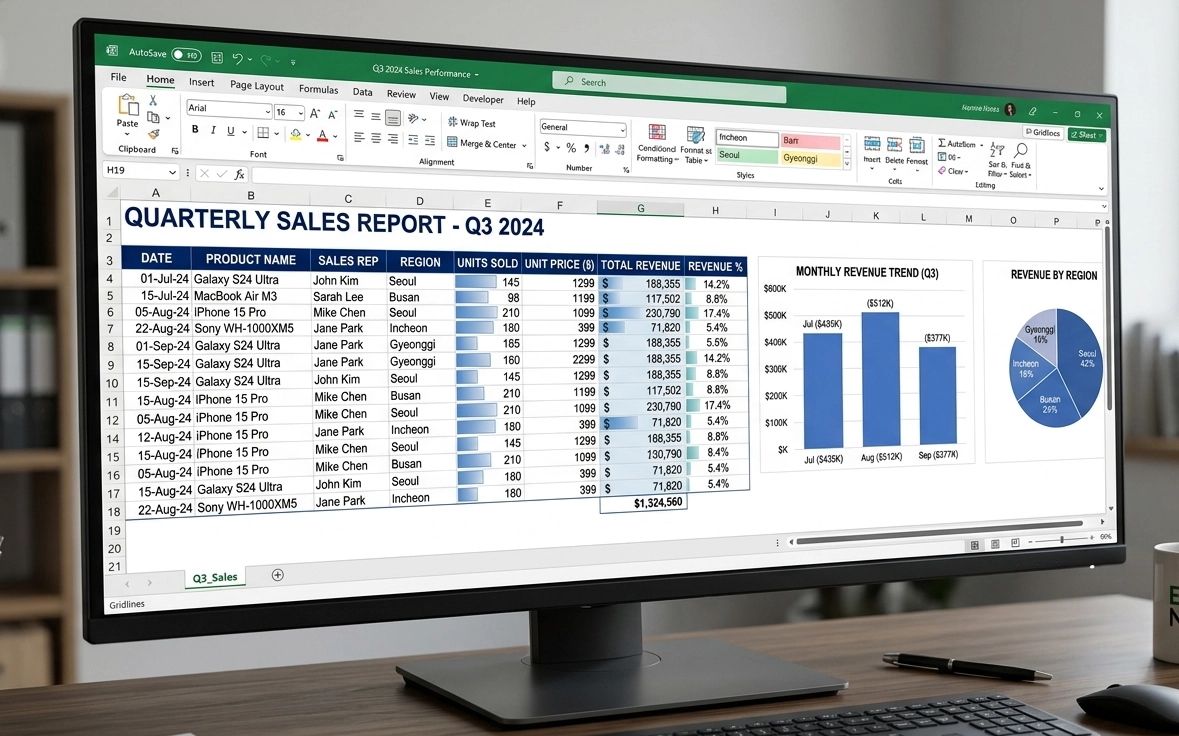Toggle Bold formatting
Screen dimensions: 1179x736
tap(195, 129)
